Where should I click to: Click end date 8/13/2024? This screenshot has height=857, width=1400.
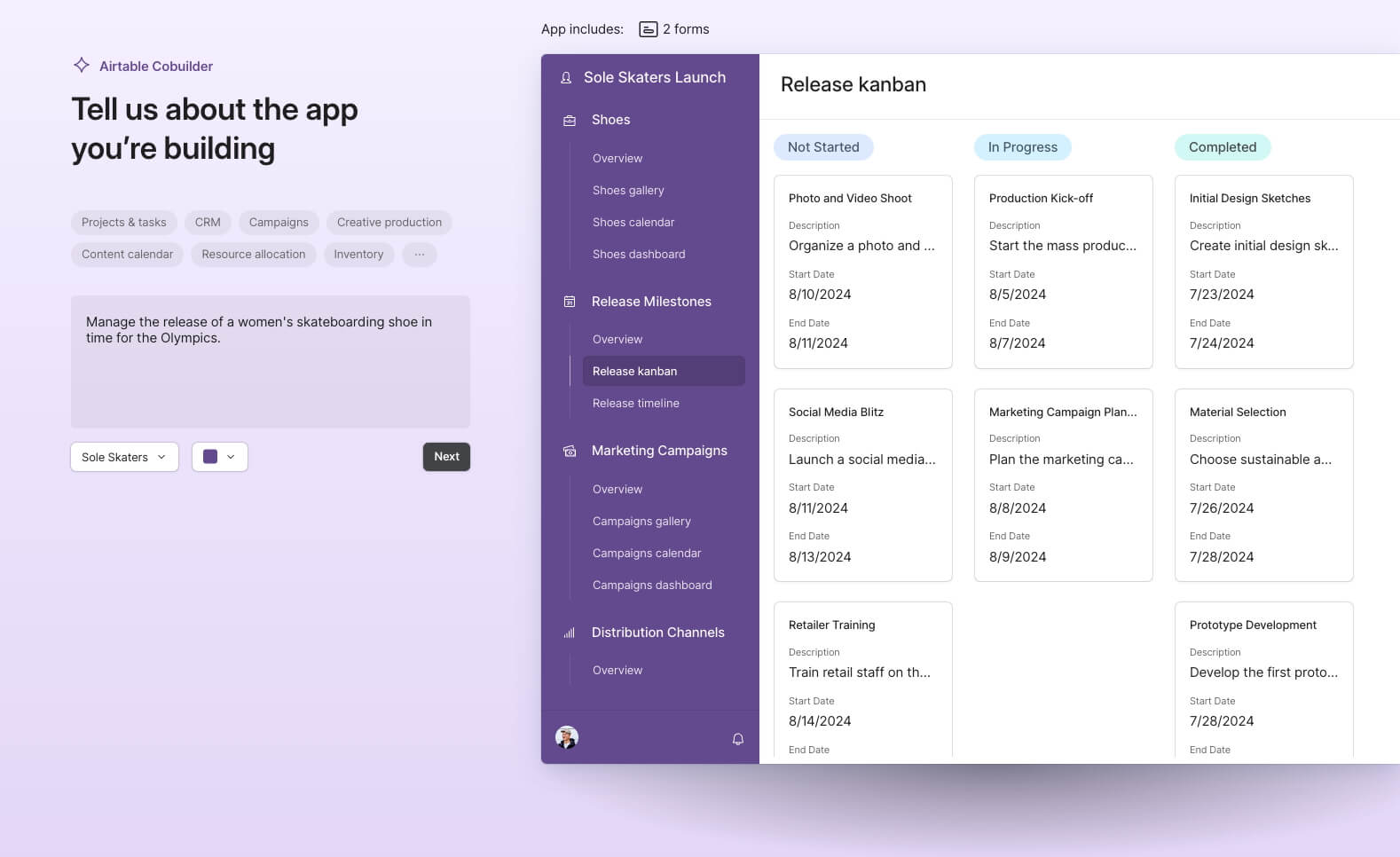pyautogui.click(x=820, y=557)
